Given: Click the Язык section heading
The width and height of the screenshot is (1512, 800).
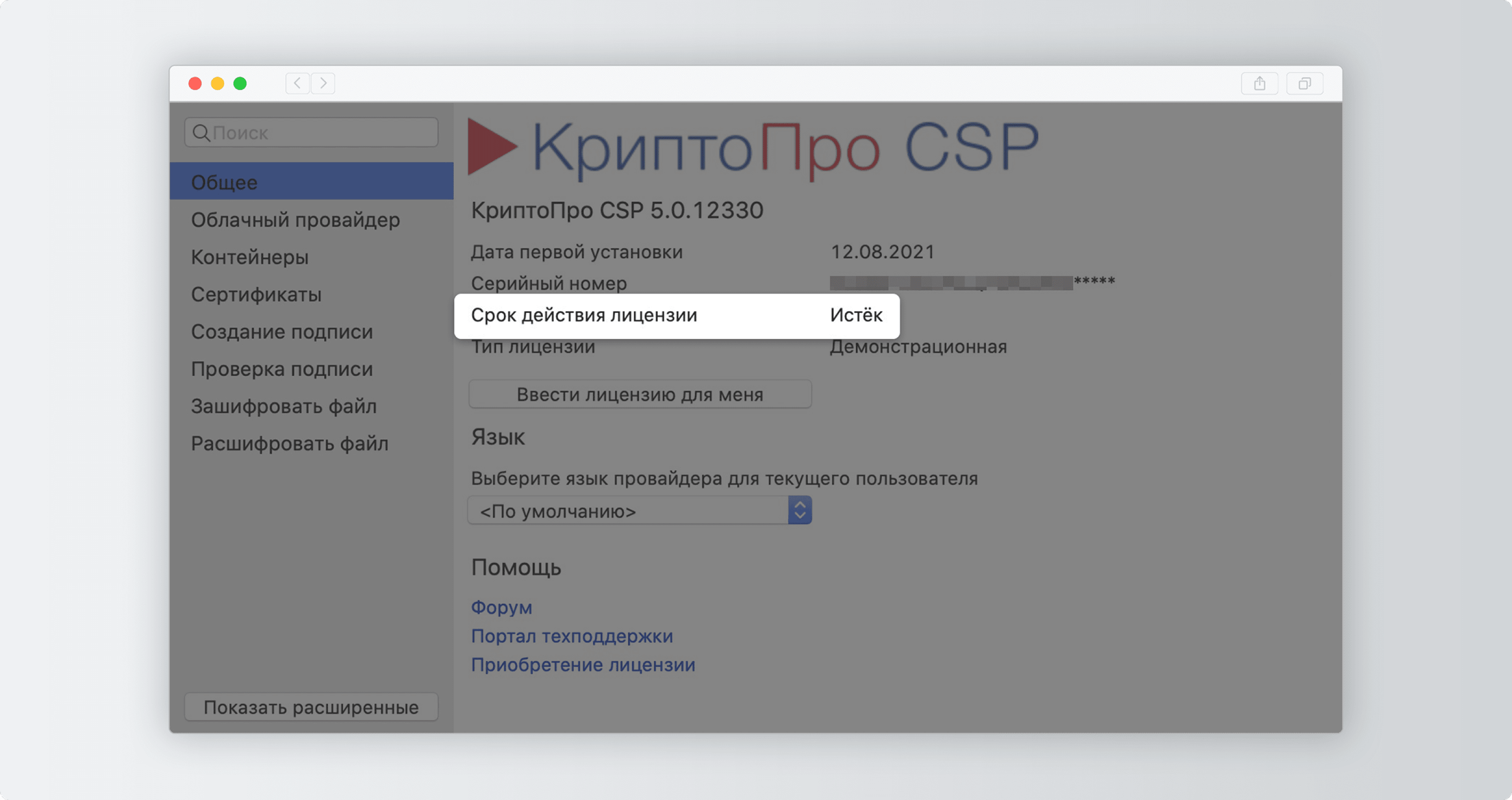Looking at the screenshot, I should [x=498, y=437].
